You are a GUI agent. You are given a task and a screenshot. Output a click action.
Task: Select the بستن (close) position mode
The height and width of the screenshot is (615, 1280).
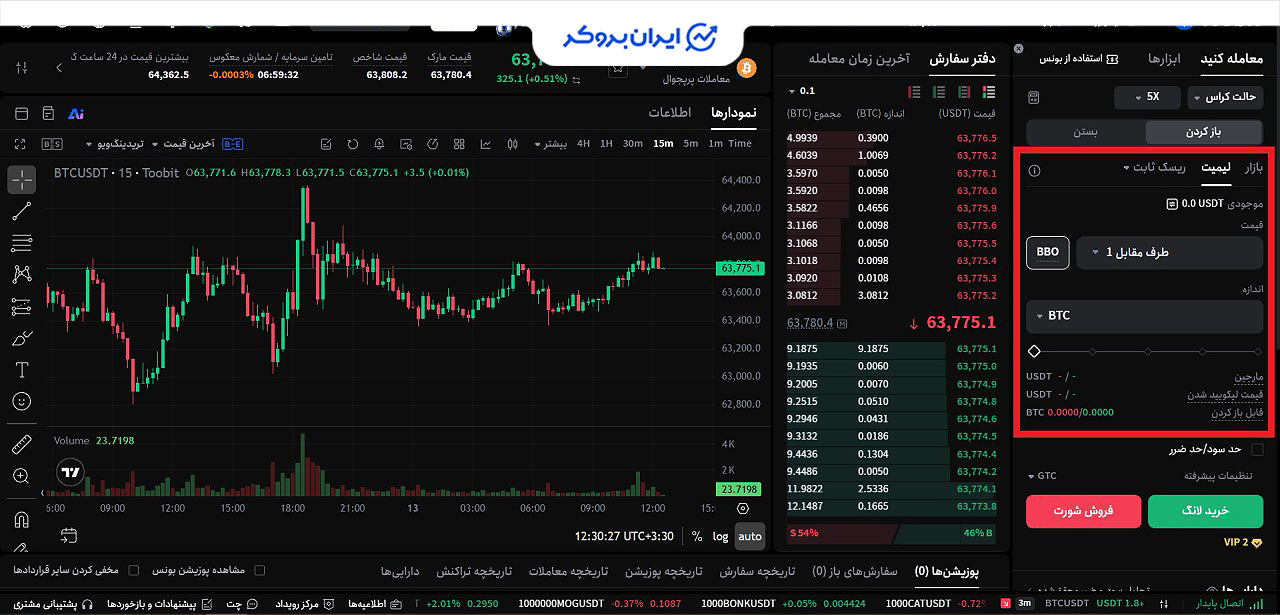click(x=1086, y=132)
